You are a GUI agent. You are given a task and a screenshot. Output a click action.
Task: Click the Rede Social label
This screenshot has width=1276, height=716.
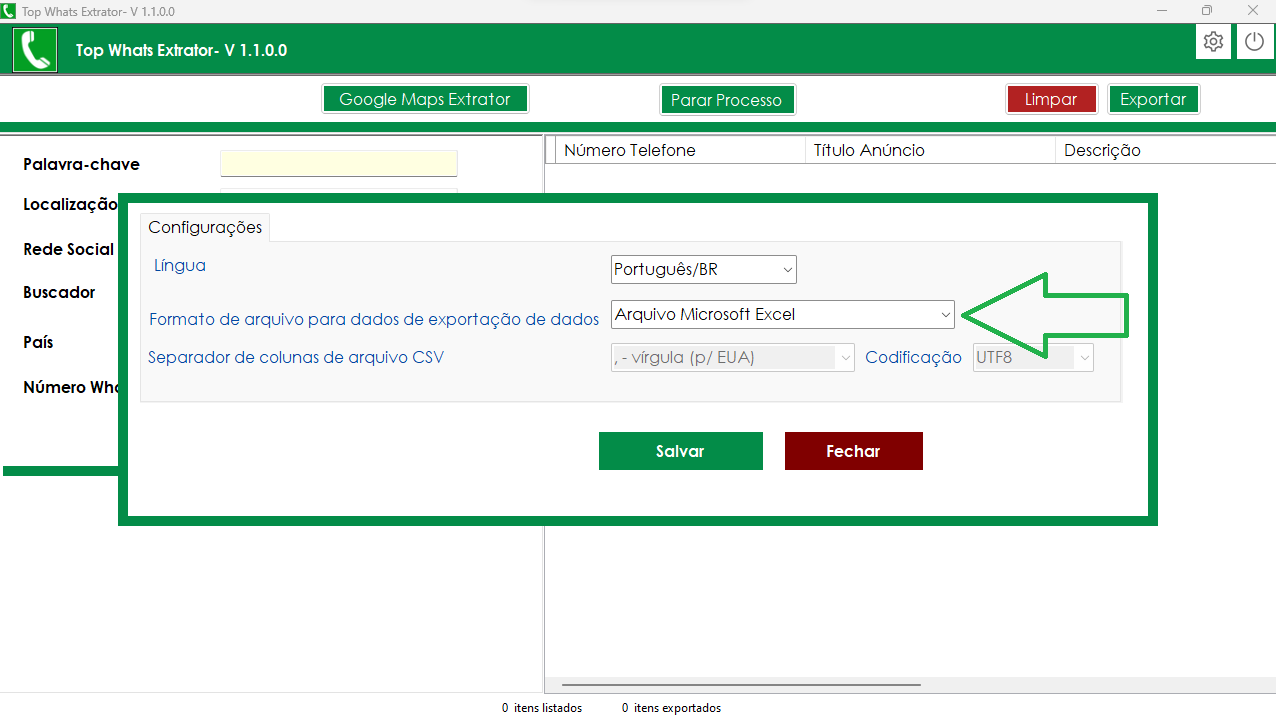[x=68, y=249]
